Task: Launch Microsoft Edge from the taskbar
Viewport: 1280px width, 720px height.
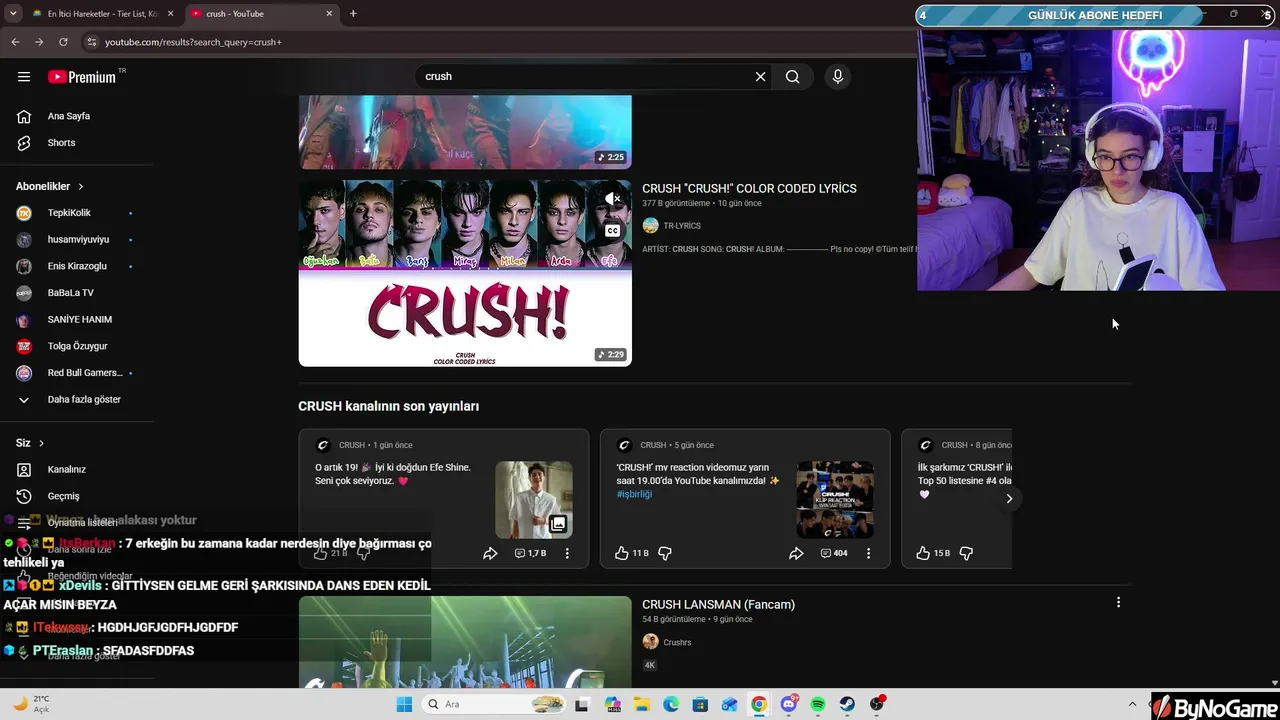Action: (x=671, y=704)
